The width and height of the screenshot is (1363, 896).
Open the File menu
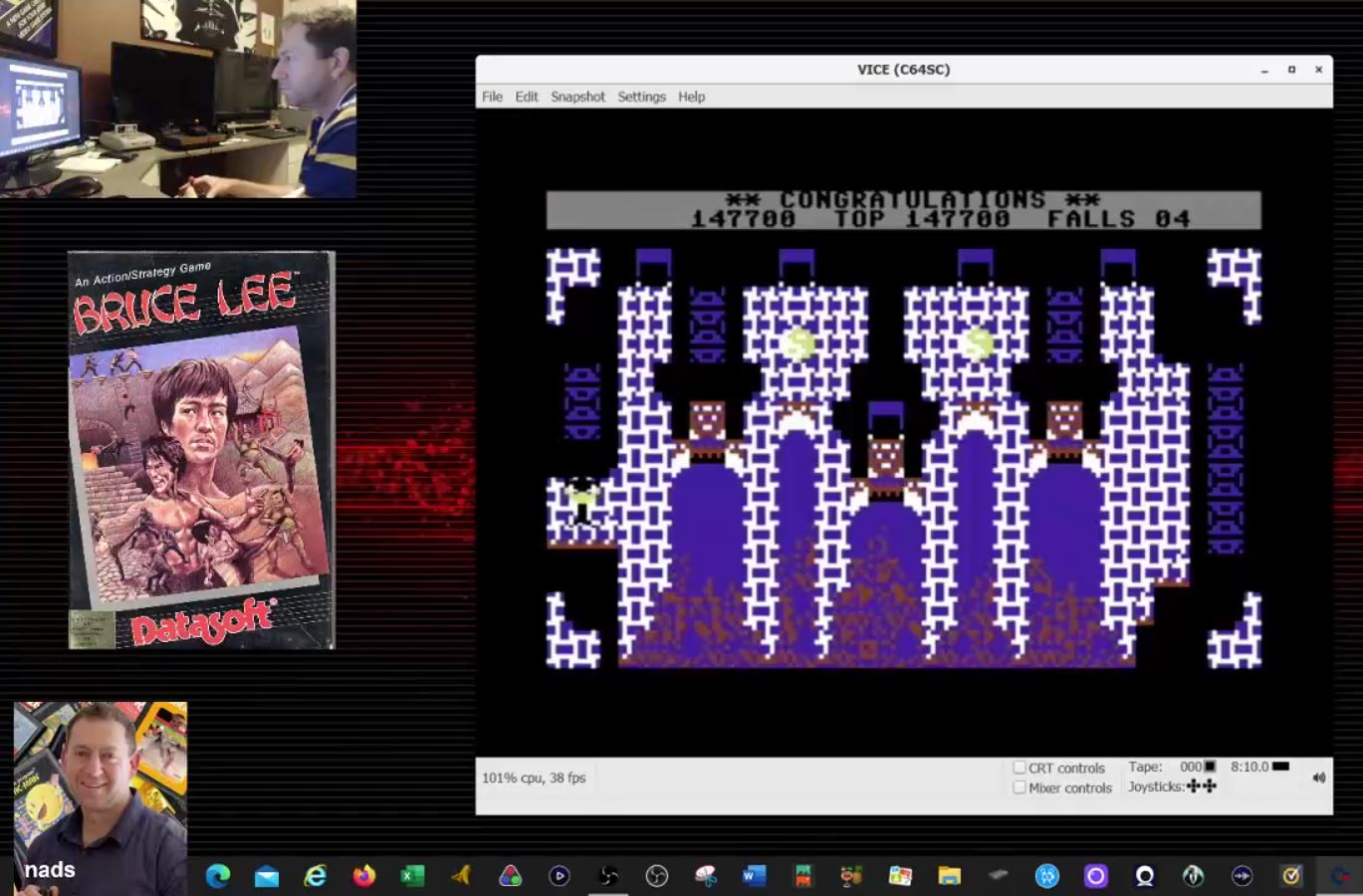[492, 97]
